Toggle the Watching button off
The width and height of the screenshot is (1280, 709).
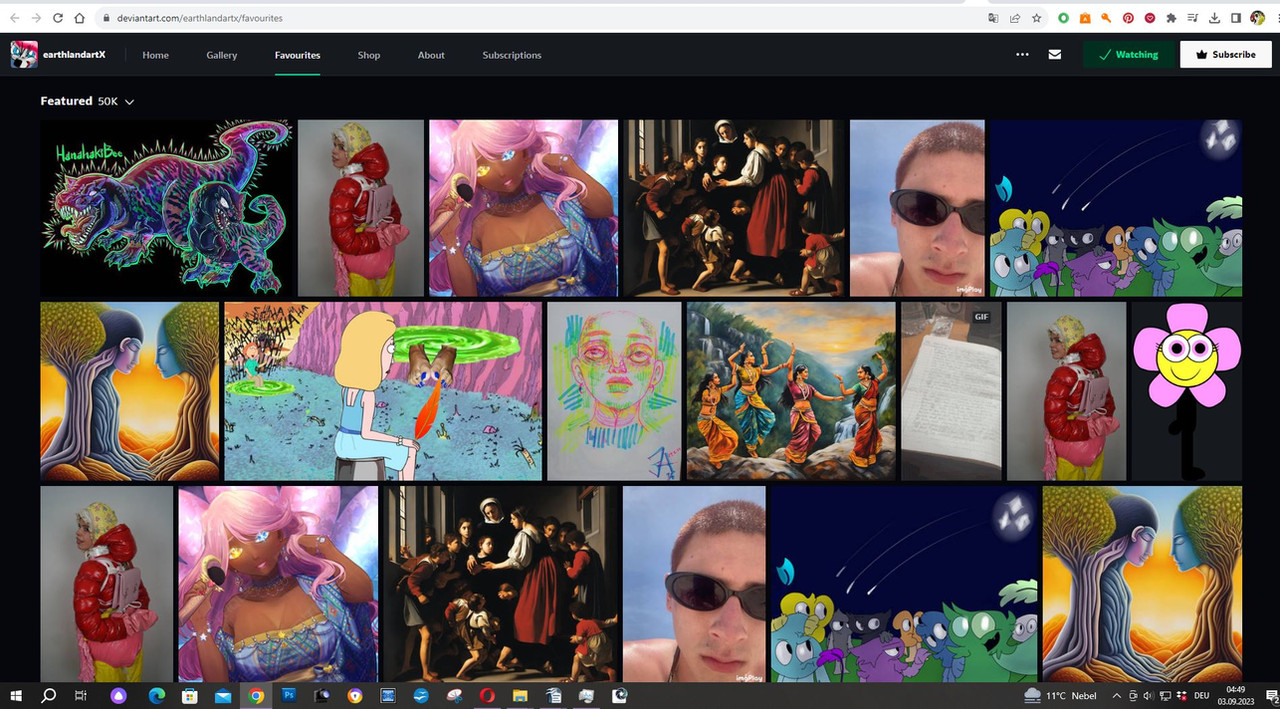point(1128,55)
